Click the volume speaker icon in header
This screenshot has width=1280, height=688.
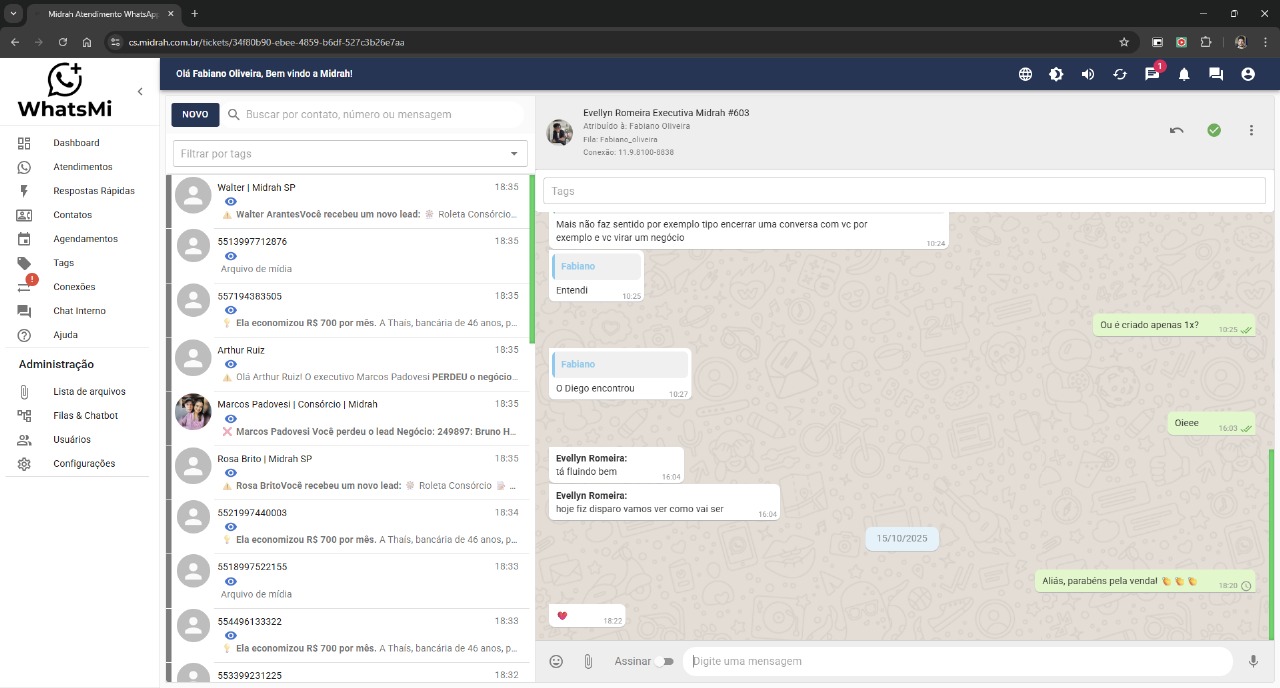(x=1088, y=74)
